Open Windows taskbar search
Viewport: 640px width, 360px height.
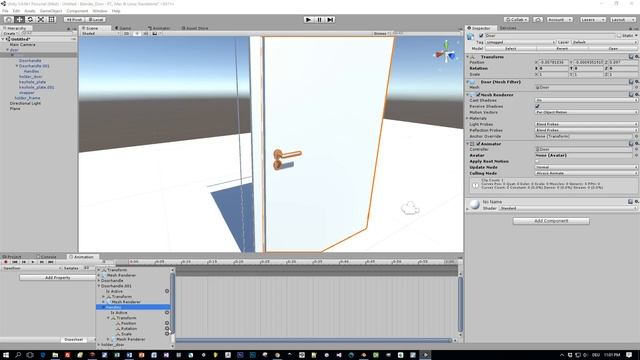point(18,355)
